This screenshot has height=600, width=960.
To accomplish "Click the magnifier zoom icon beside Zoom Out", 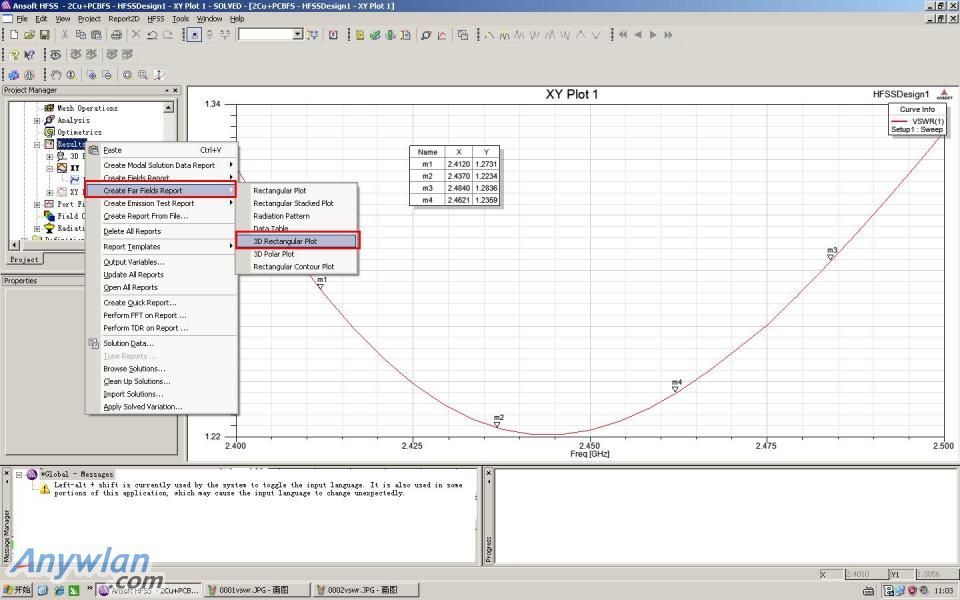I will 127,75.
